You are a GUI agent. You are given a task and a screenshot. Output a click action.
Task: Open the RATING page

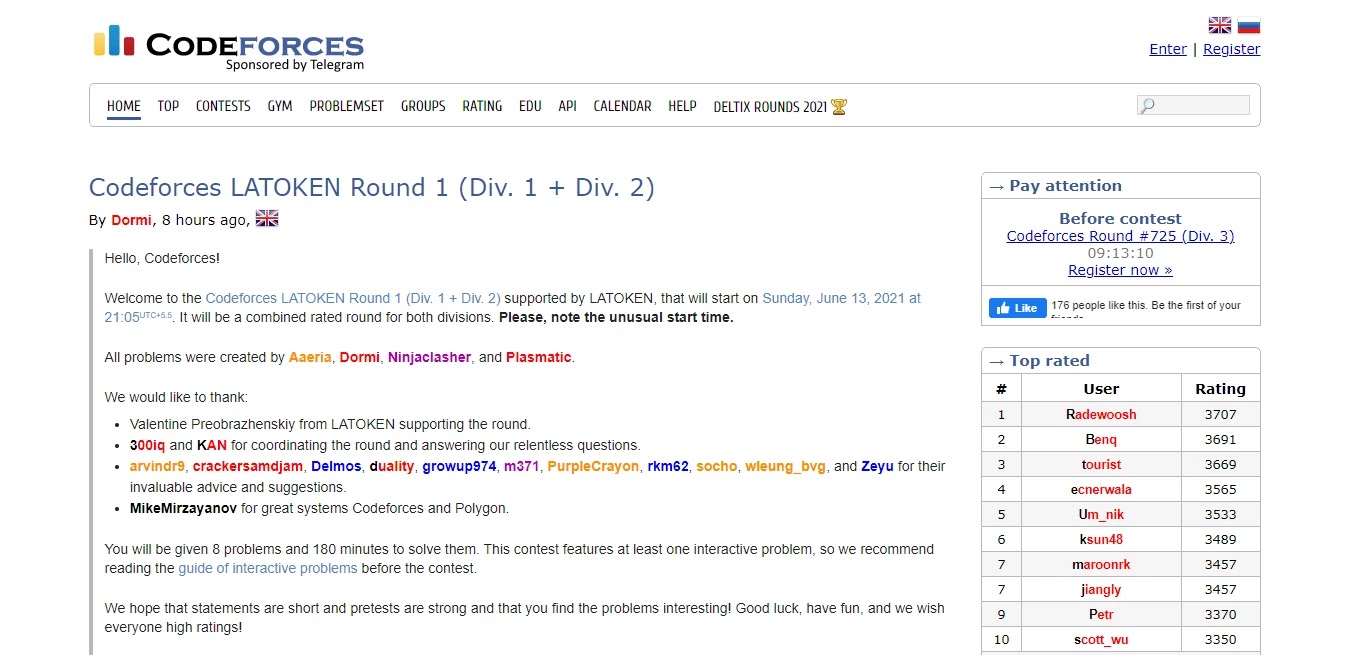pyautogui.click(x=481, y=105)
